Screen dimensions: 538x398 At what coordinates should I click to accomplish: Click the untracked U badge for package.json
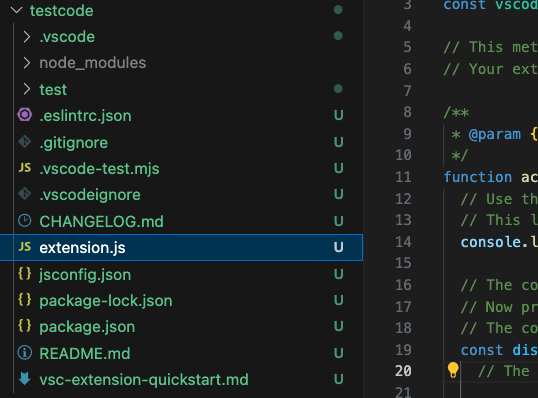[339, 326]
